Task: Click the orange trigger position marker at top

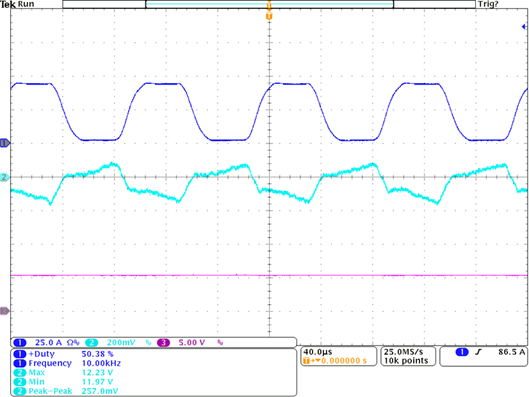Action: [x=269, y=16]
